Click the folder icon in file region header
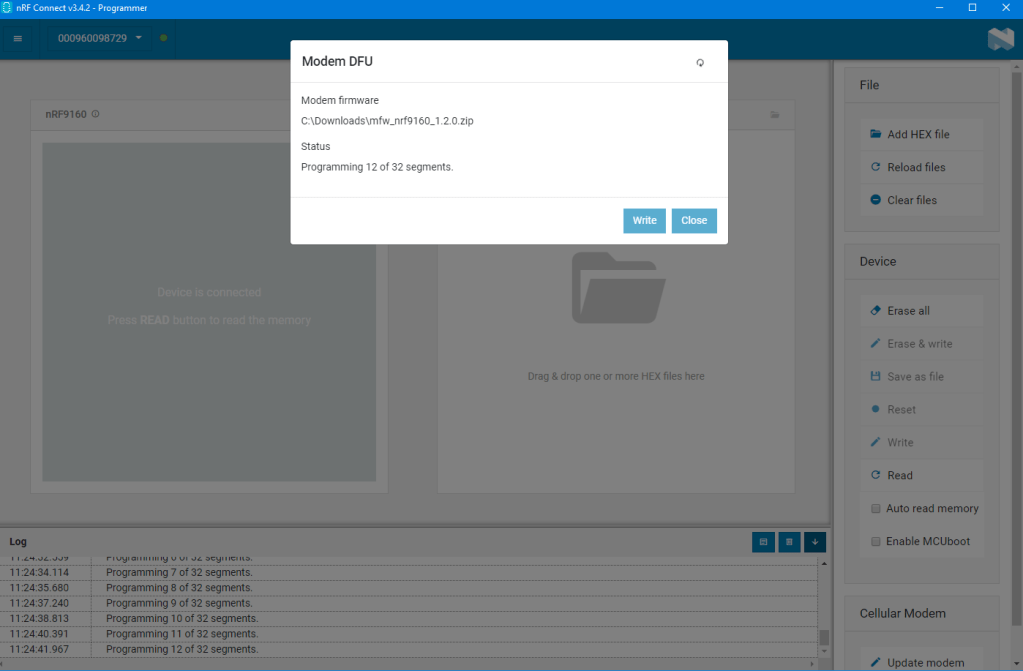The width and height of the screenshot is (1023, 671). (774, 114)
